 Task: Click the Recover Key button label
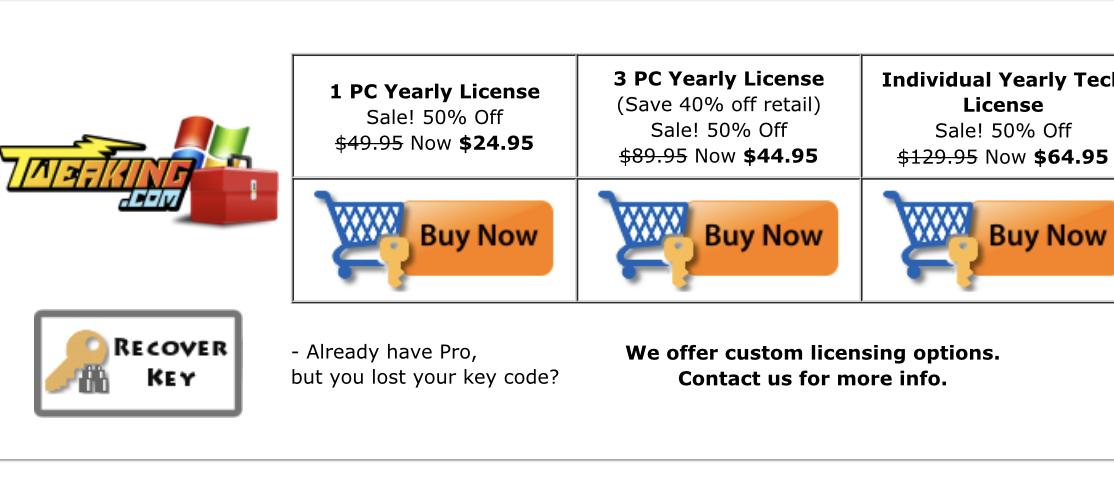170,362
